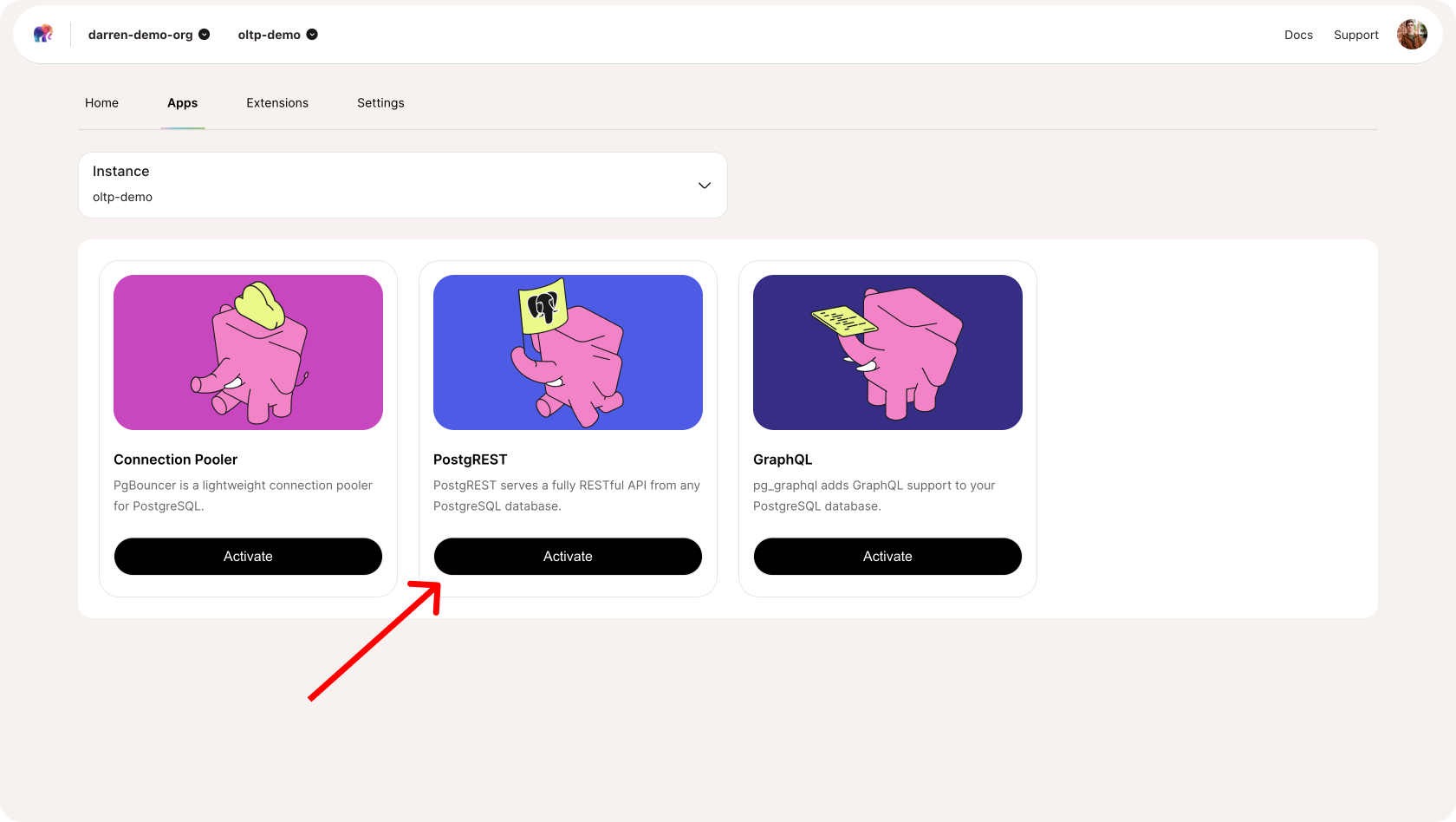Click the PostgREST elephant illustration

[x=568, y=352]
